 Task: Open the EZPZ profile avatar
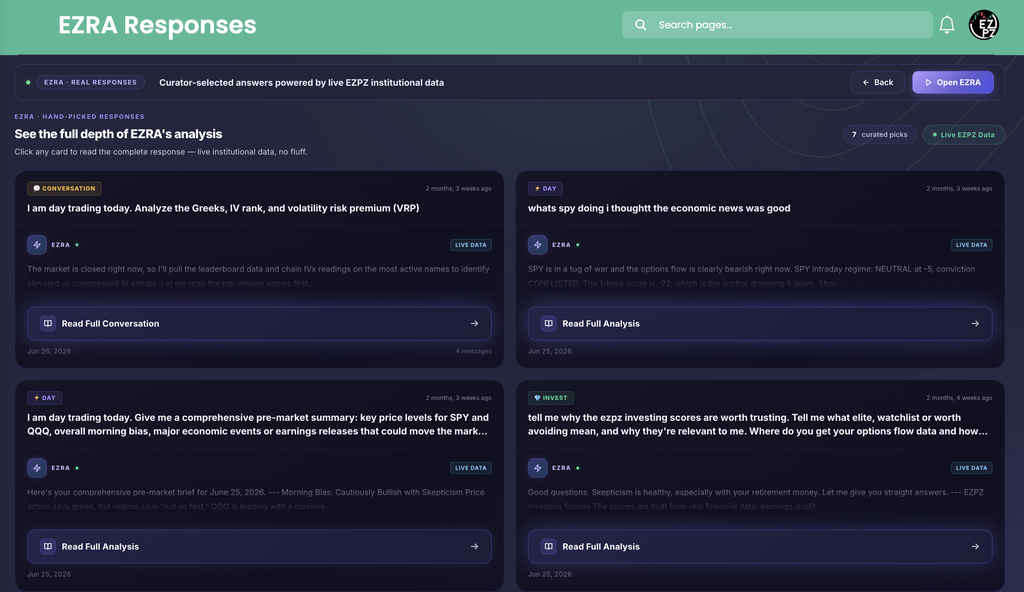click(984, 25)
